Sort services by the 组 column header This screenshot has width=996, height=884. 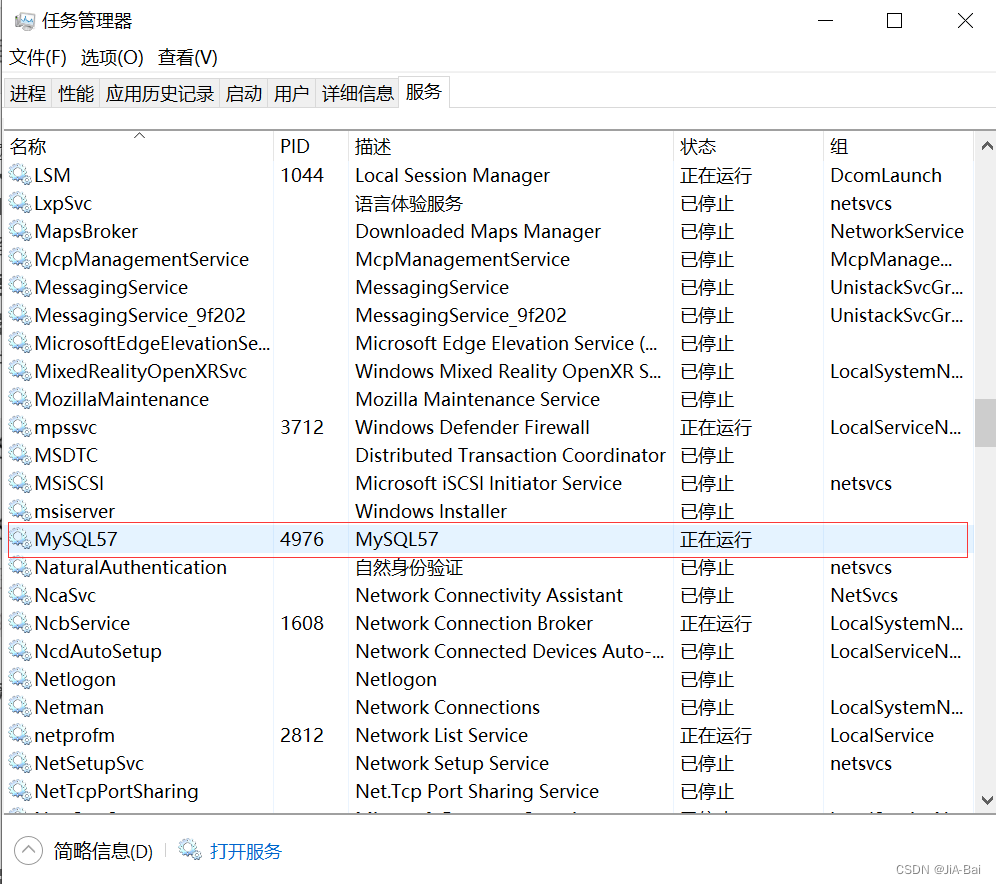click(x=898, y=146)
